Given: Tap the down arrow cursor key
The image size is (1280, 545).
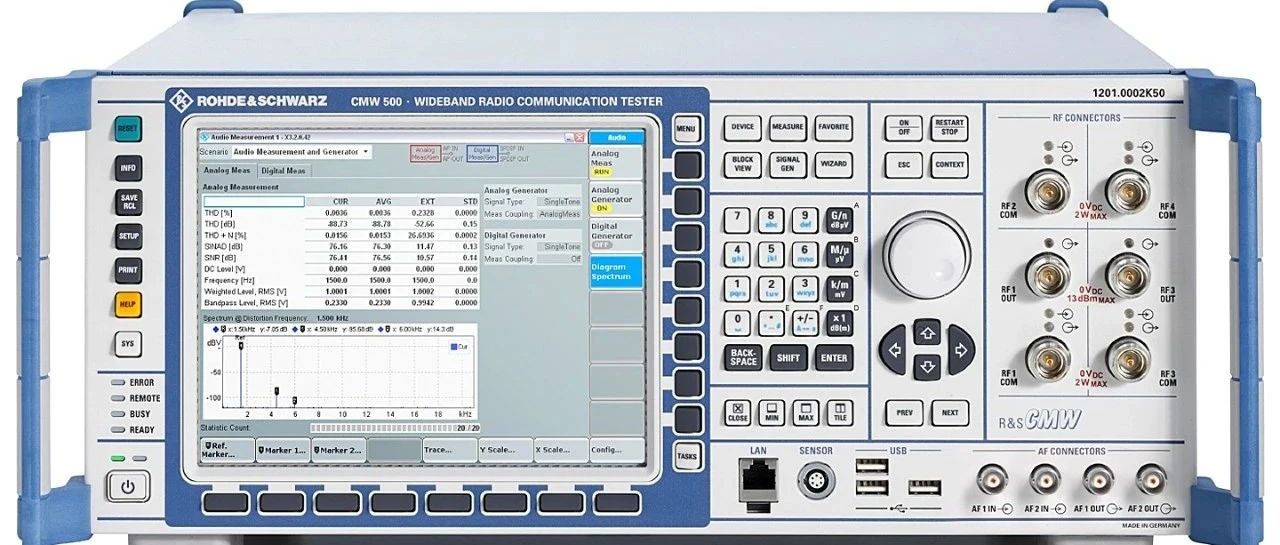Looking at the screenshot, I should 927,368.
